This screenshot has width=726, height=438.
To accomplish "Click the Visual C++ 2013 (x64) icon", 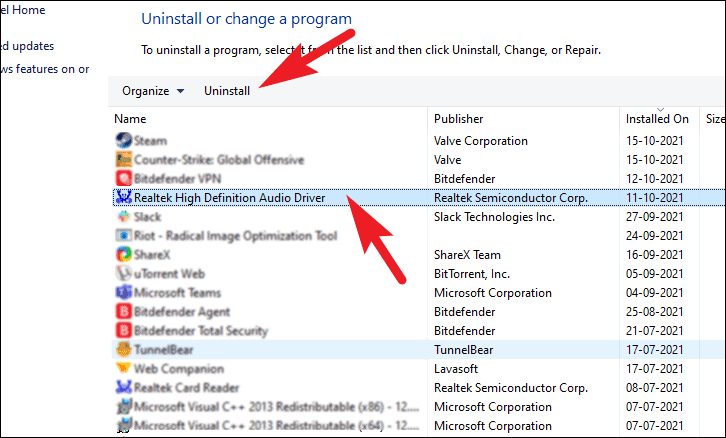I will click(x=124, y=425).
